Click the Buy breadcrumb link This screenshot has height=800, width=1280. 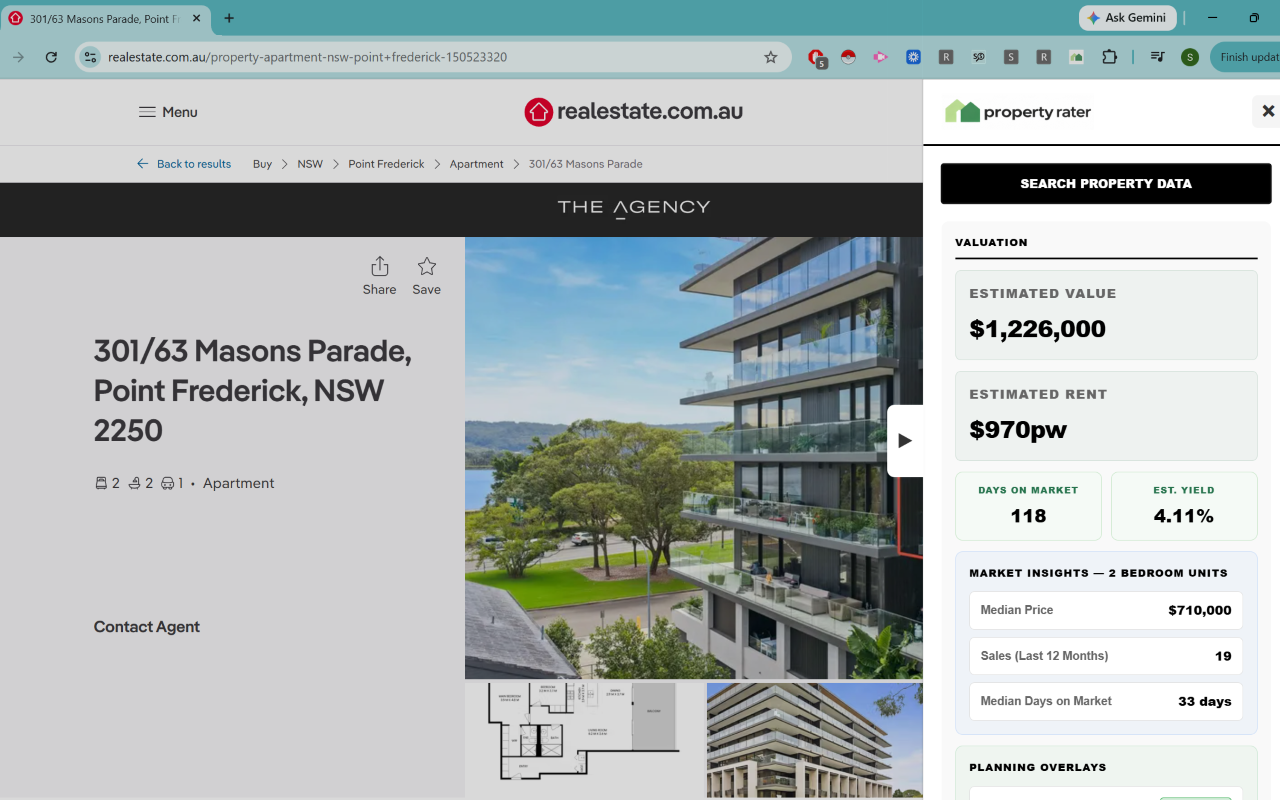click(x=262, y=164)
